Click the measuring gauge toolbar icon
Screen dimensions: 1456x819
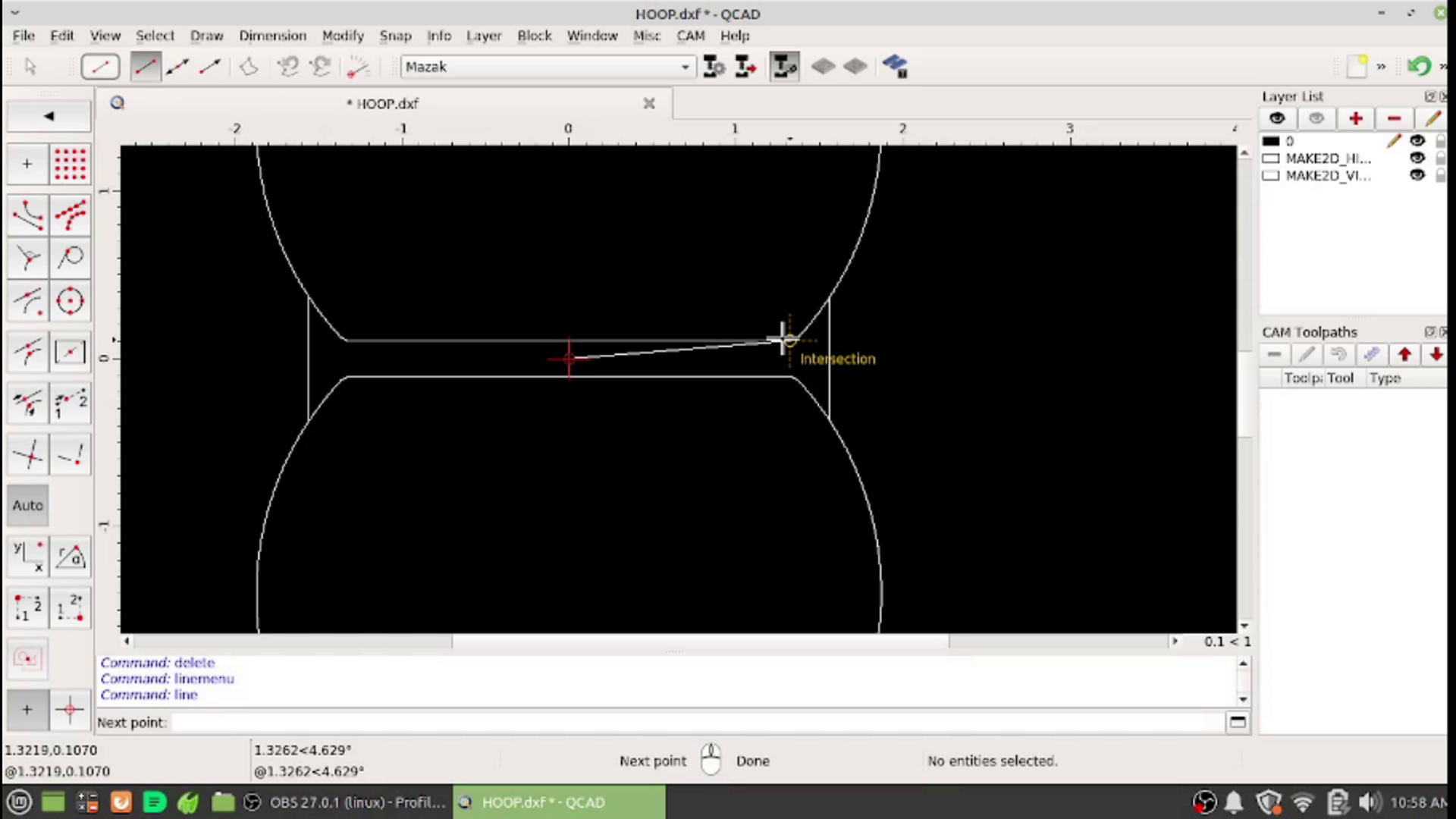pos(356,67)
